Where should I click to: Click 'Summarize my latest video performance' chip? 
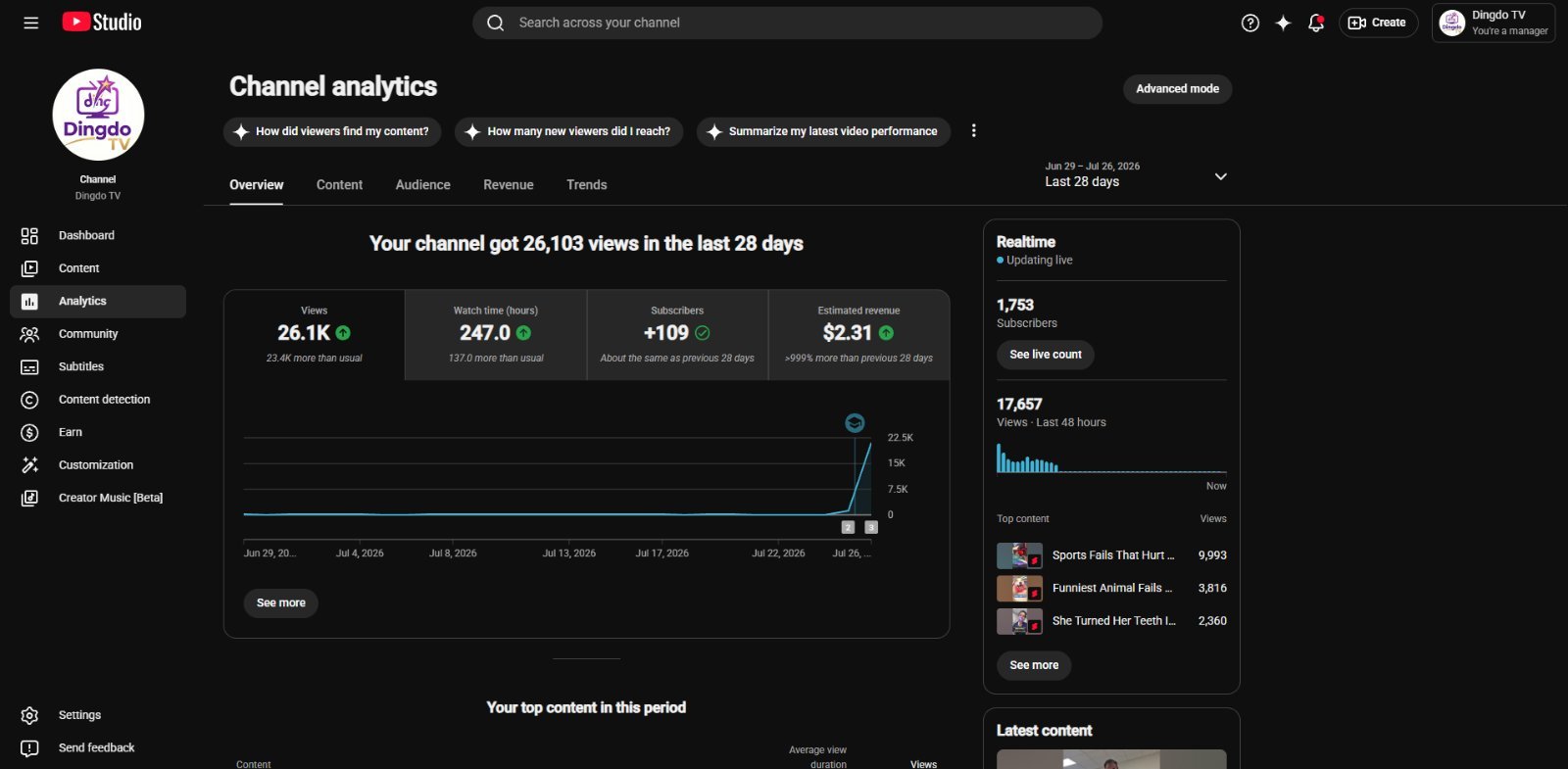click(823, 131)
